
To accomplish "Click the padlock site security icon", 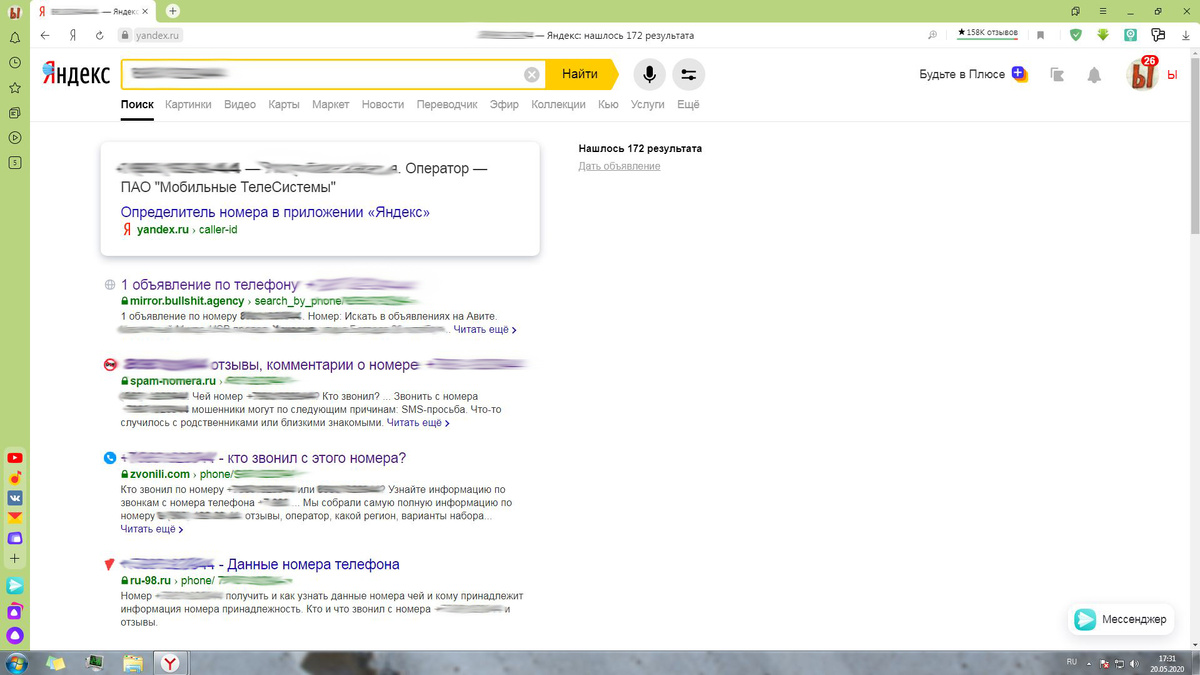I will pyautogui.click(x=125, y=35).
